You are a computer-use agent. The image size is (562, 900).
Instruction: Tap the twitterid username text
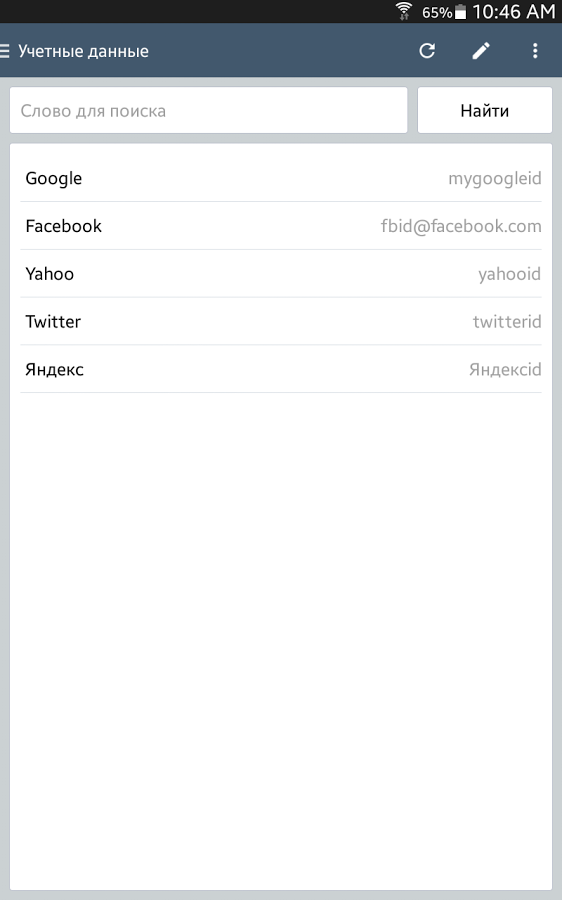507,321
